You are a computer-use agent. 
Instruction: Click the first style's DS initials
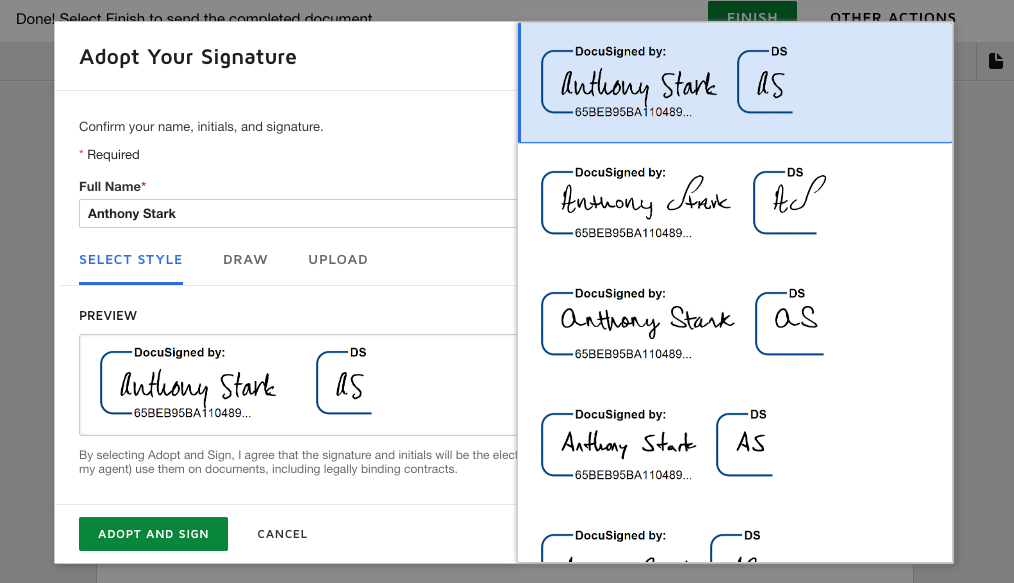pos(769,85)
